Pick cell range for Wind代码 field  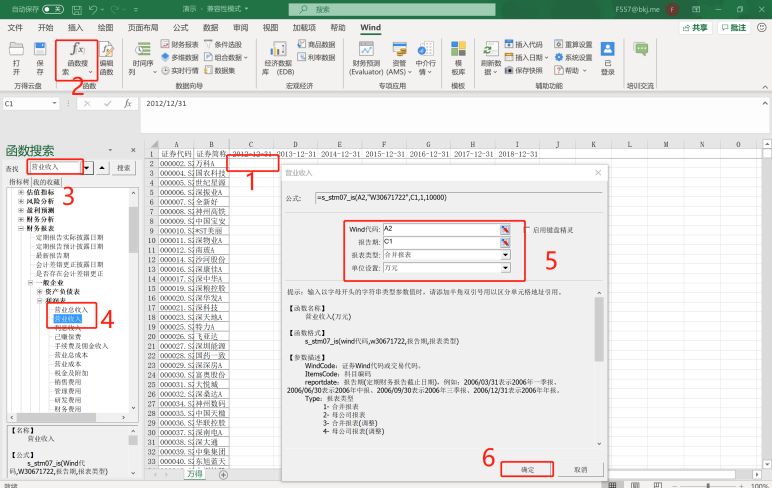pos(505,229)
